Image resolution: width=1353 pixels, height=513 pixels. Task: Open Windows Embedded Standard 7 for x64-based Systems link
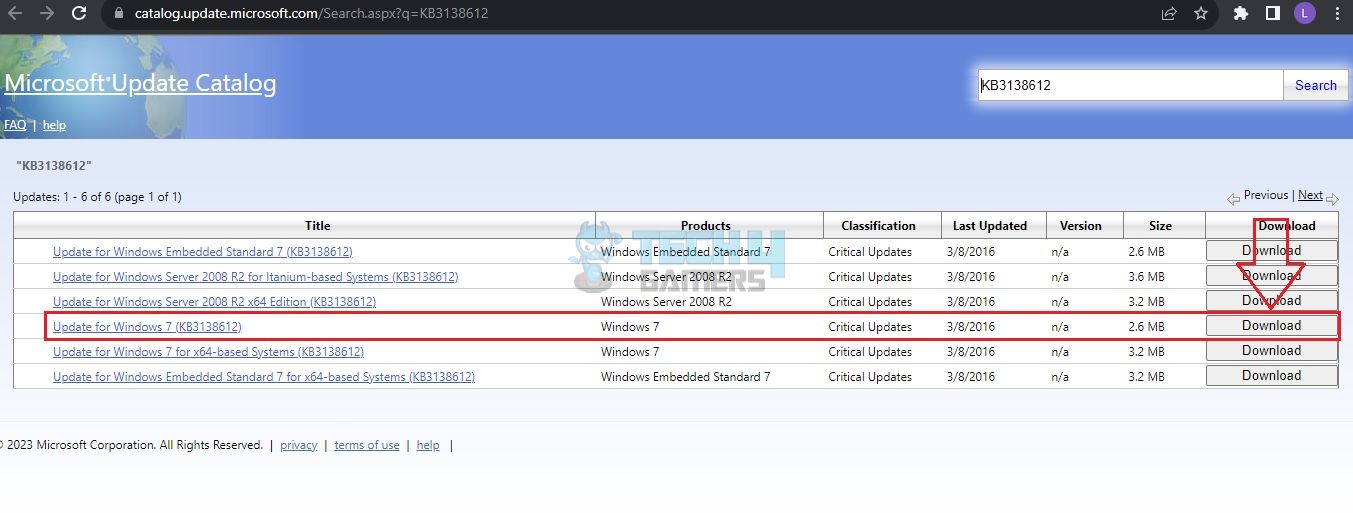click(x=264, y=377)
